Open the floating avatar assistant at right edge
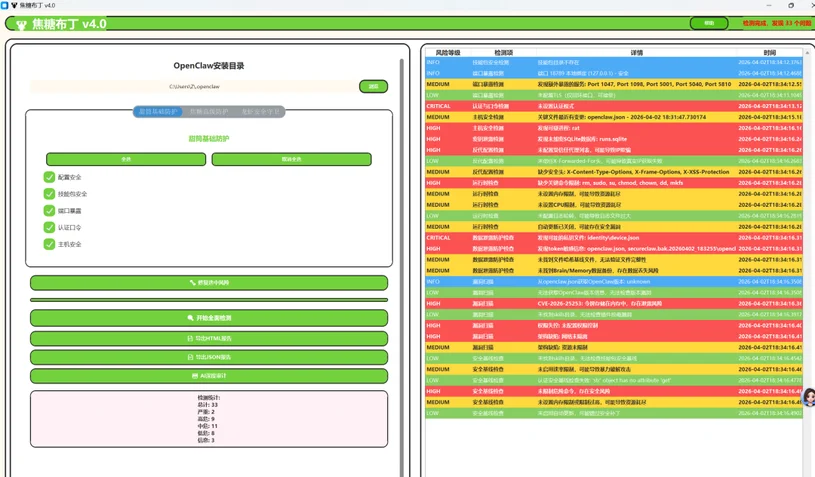 (809, 398)
